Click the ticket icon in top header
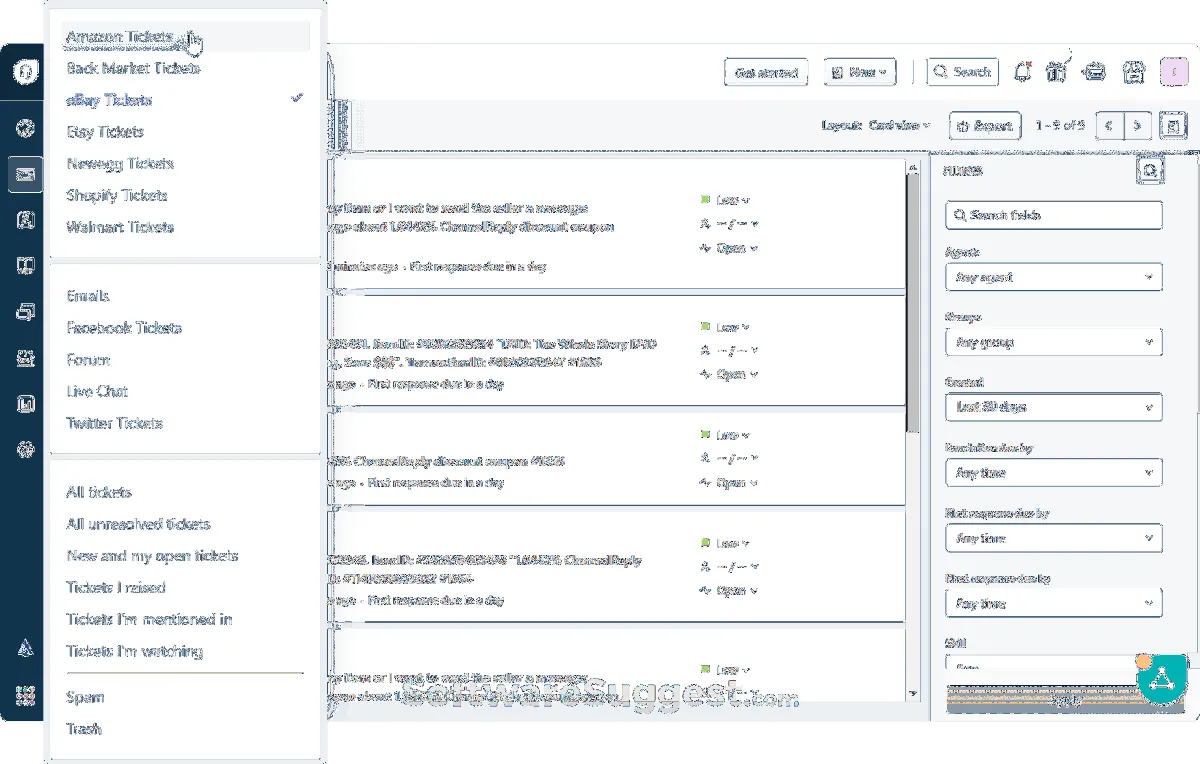This screenshot has width=1200, height=764. (1095, 72)
